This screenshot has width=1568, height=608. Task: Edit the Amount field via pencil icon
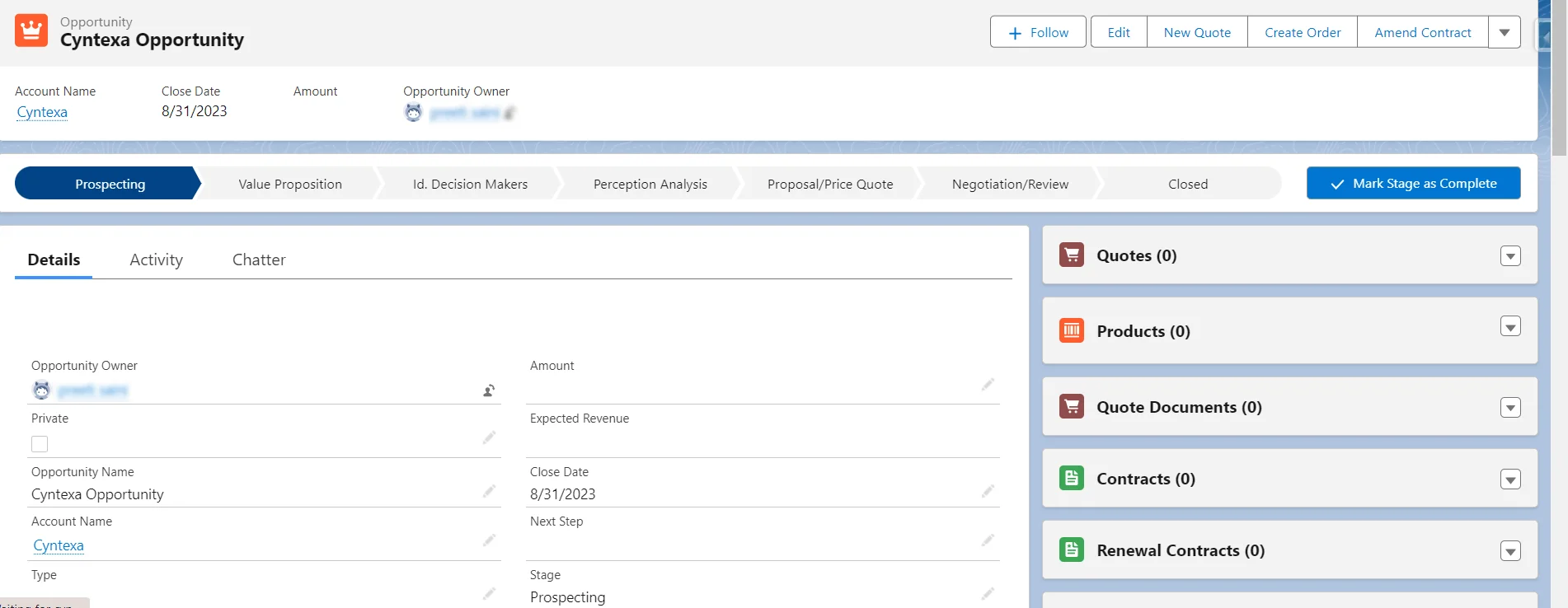click(987, 385)
